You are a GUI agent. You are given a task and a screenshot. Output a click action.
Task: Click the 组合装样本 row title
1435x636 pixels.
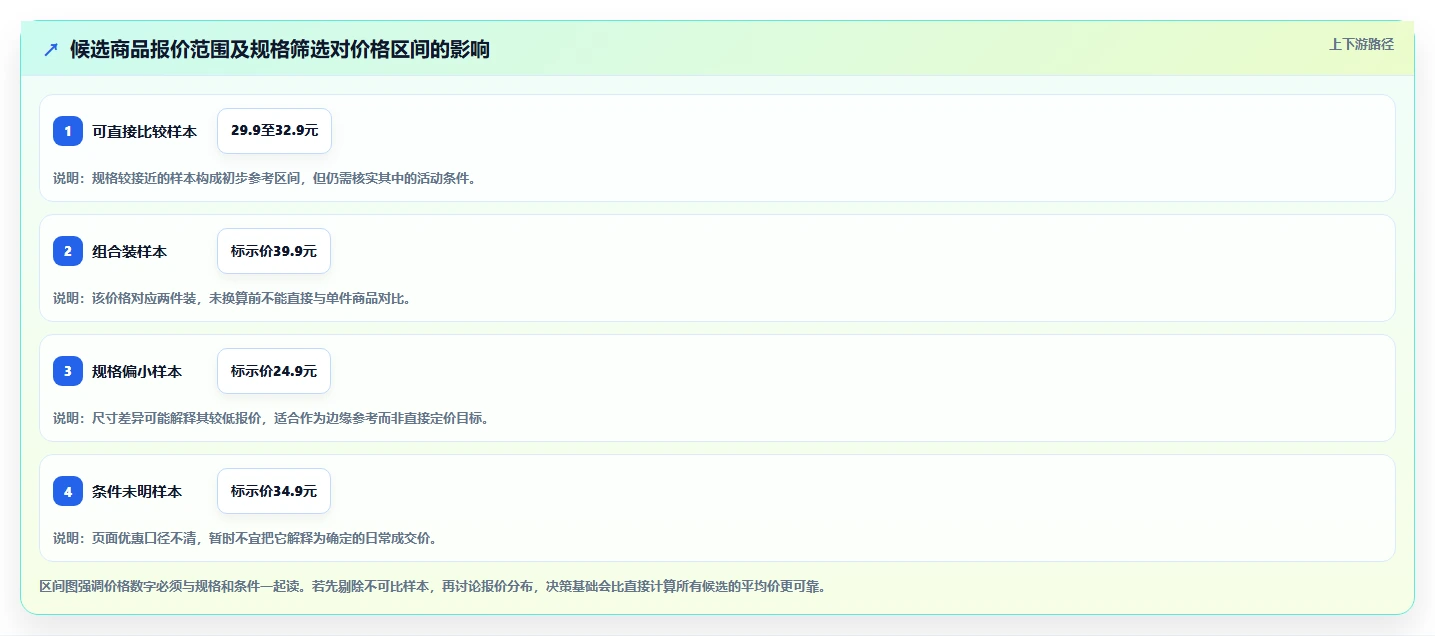tap(129, 251)
